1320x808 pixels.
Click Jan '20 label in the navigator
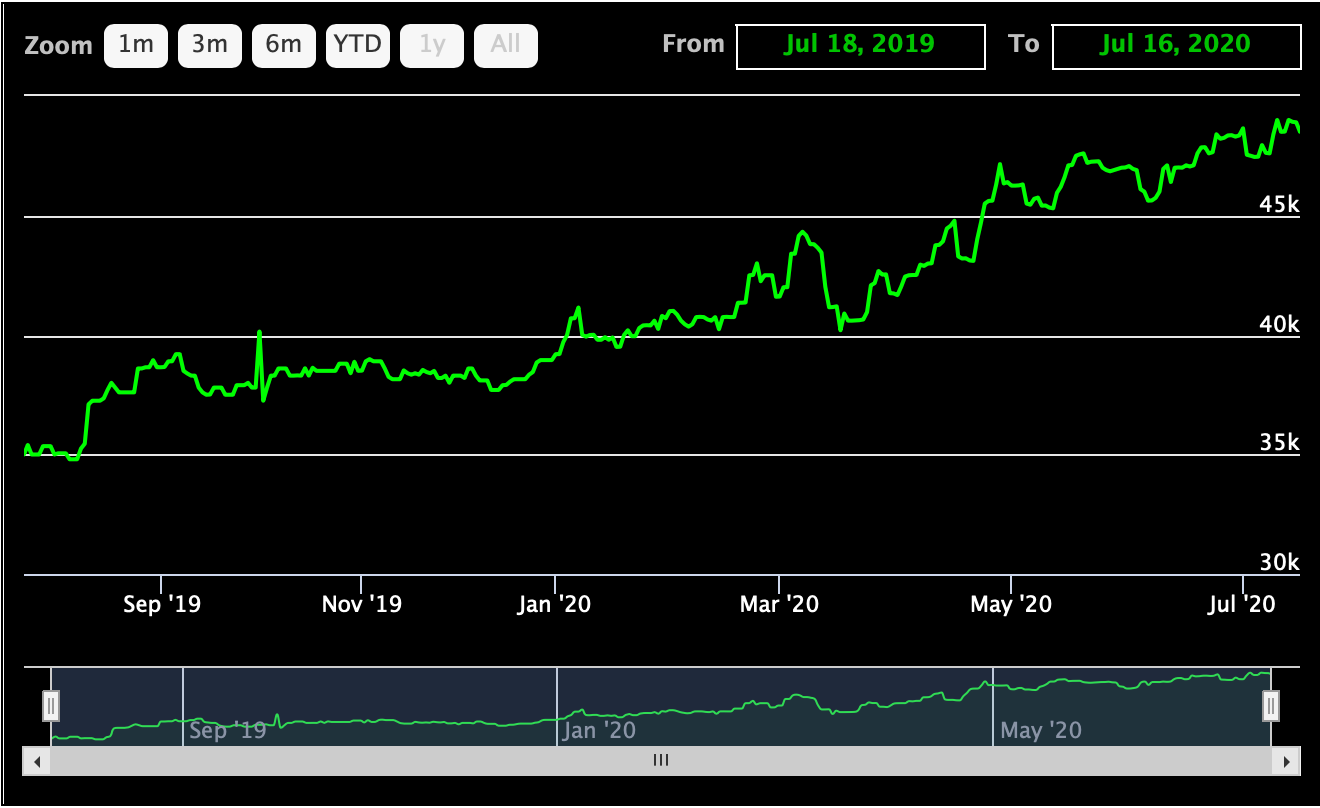click(600, 730)
